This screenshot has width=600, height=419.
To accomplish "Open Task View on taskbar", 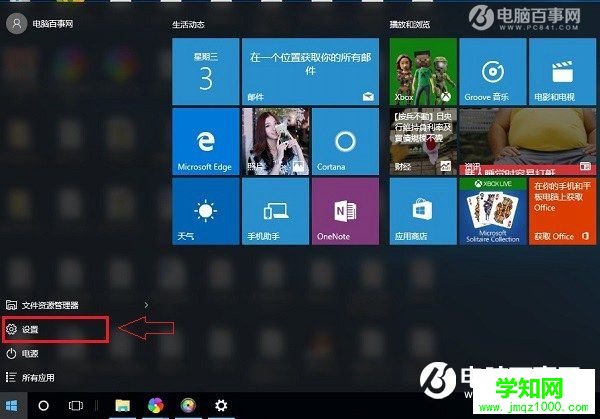I will [x=75, y=406].
